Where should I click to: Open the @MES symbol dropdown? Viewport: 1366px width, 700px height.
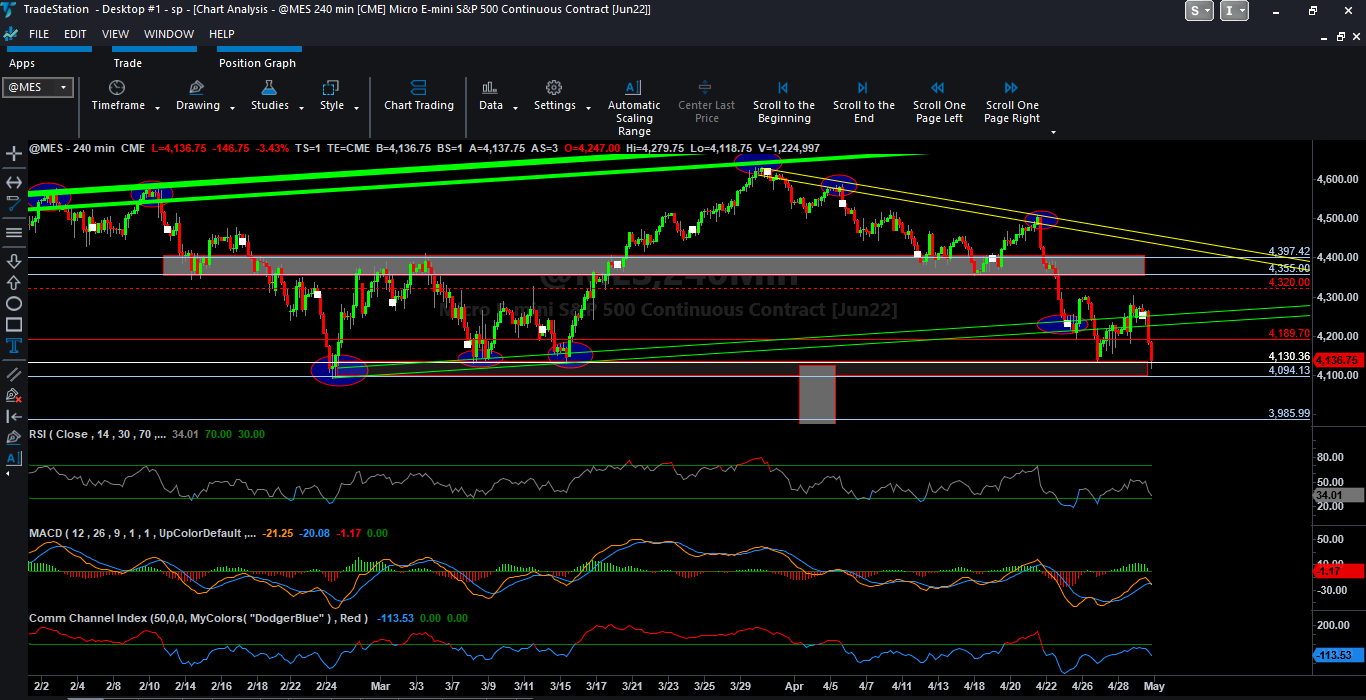64,87
